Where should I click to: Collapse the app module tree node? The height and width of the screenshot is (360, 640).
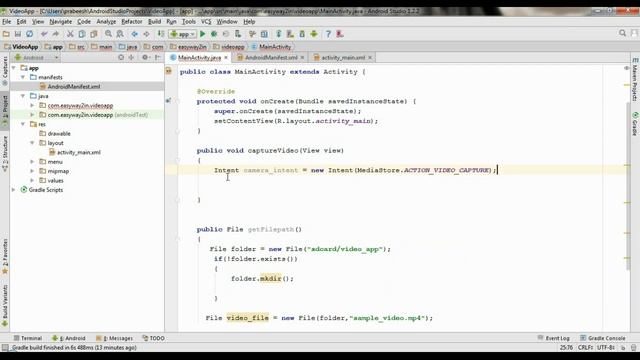click(x=14, y=68)
